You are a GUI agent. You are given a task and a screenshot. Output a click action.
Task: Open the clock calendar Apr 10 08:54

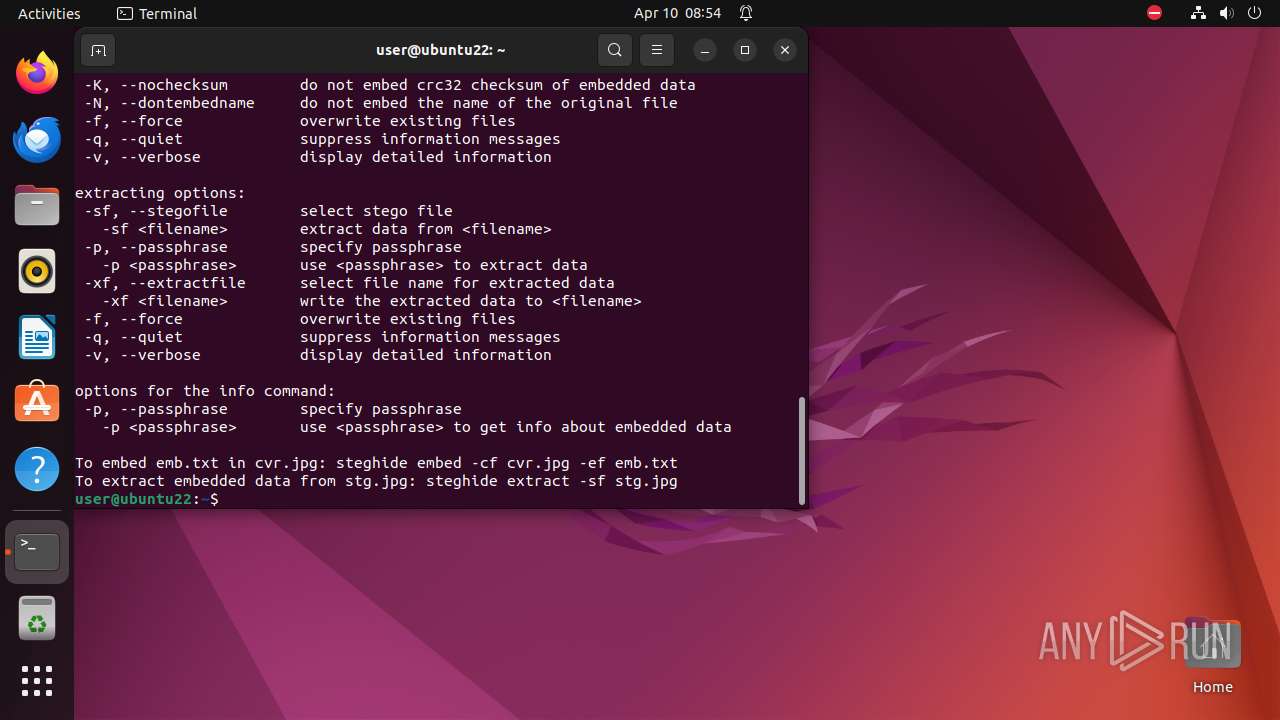[x=677, y=13]
